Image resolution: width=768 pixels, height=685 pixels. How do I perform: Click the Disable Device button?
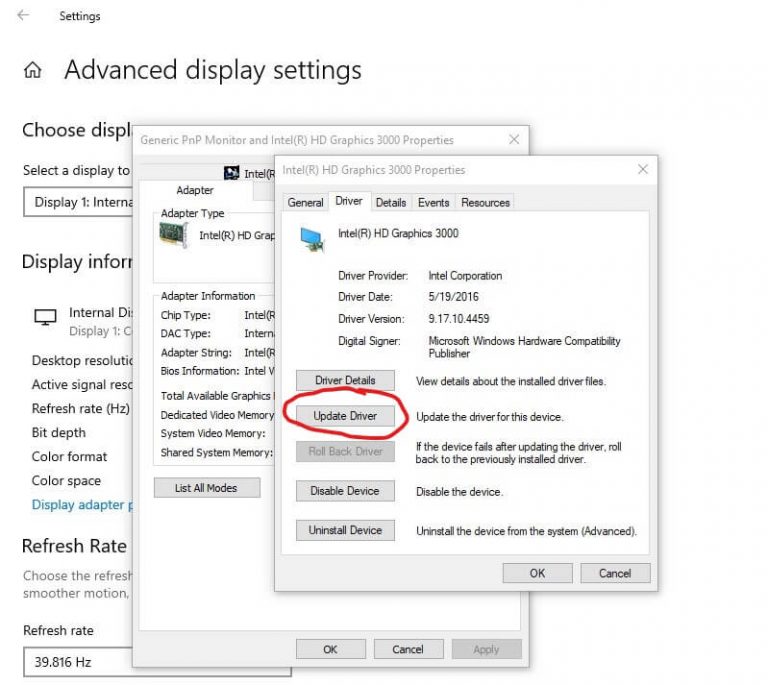point(345,491)
